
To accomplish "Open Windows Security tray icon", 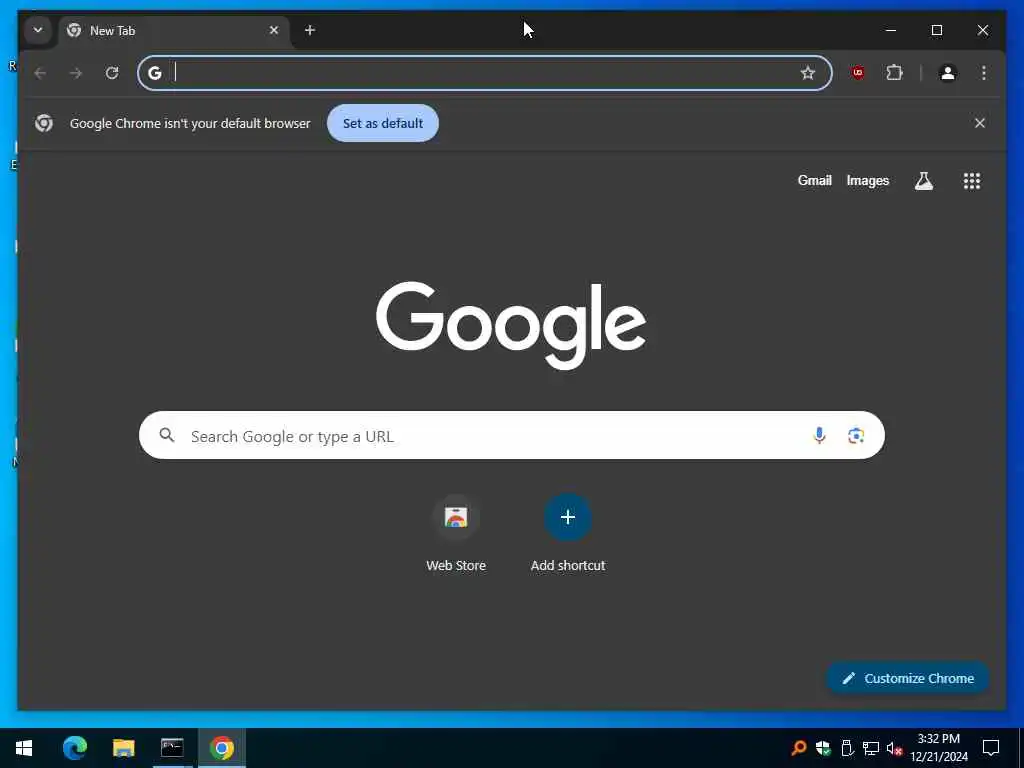I will 823,748.
